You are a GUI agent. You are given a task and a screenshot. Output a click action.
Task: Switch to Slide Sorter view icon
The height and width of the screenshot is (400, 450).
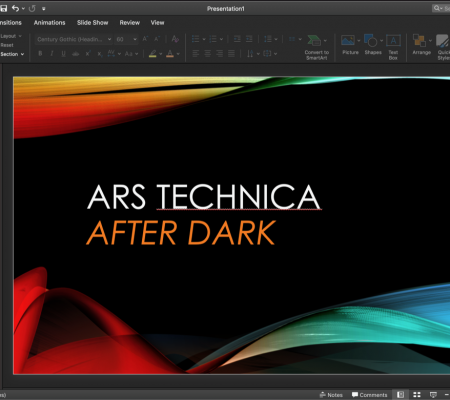click(x=417, y=395)
